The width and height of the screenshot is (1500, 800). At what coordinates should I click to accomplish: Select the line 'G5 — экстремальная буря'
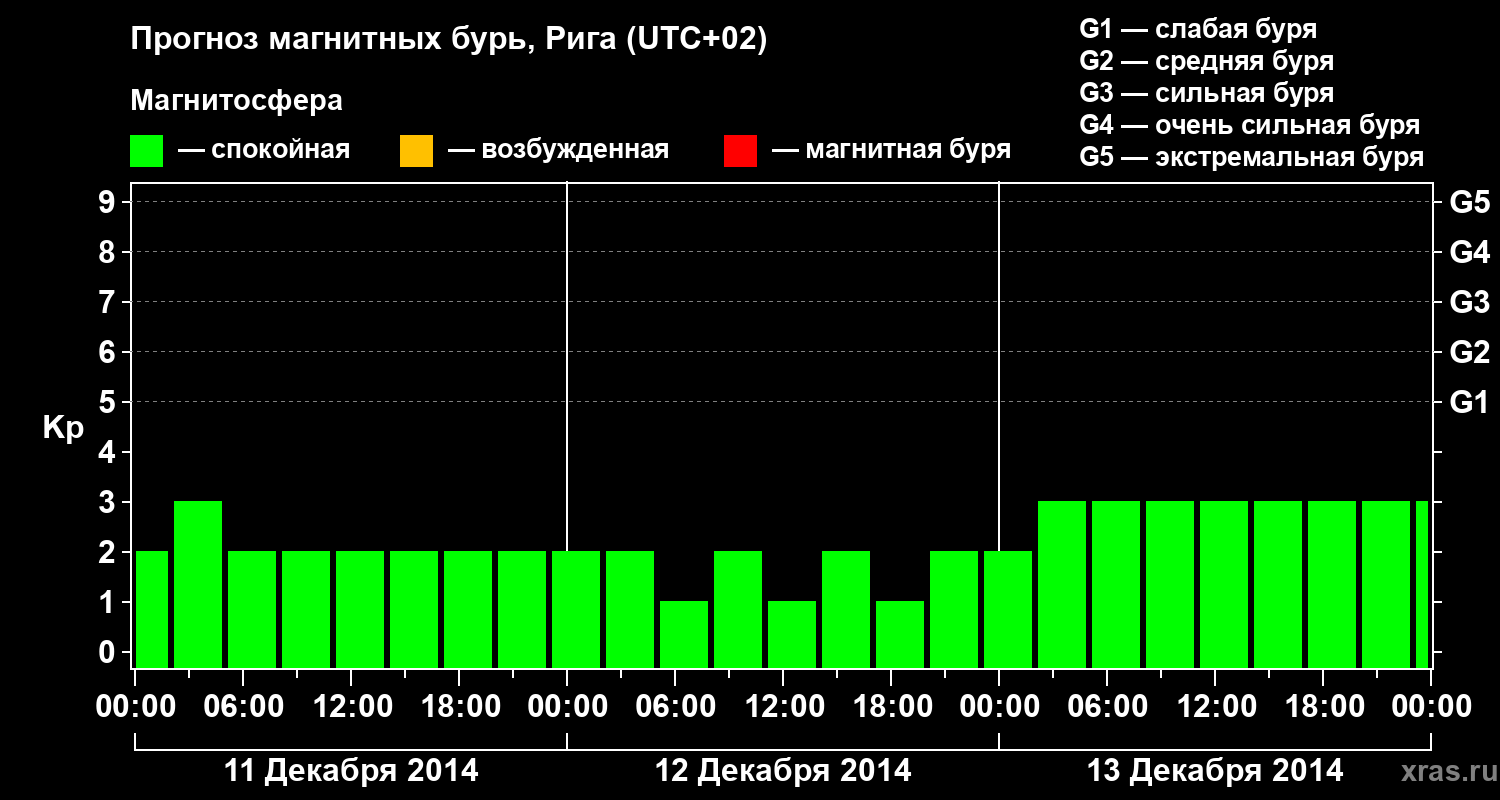coord(1252,157)
